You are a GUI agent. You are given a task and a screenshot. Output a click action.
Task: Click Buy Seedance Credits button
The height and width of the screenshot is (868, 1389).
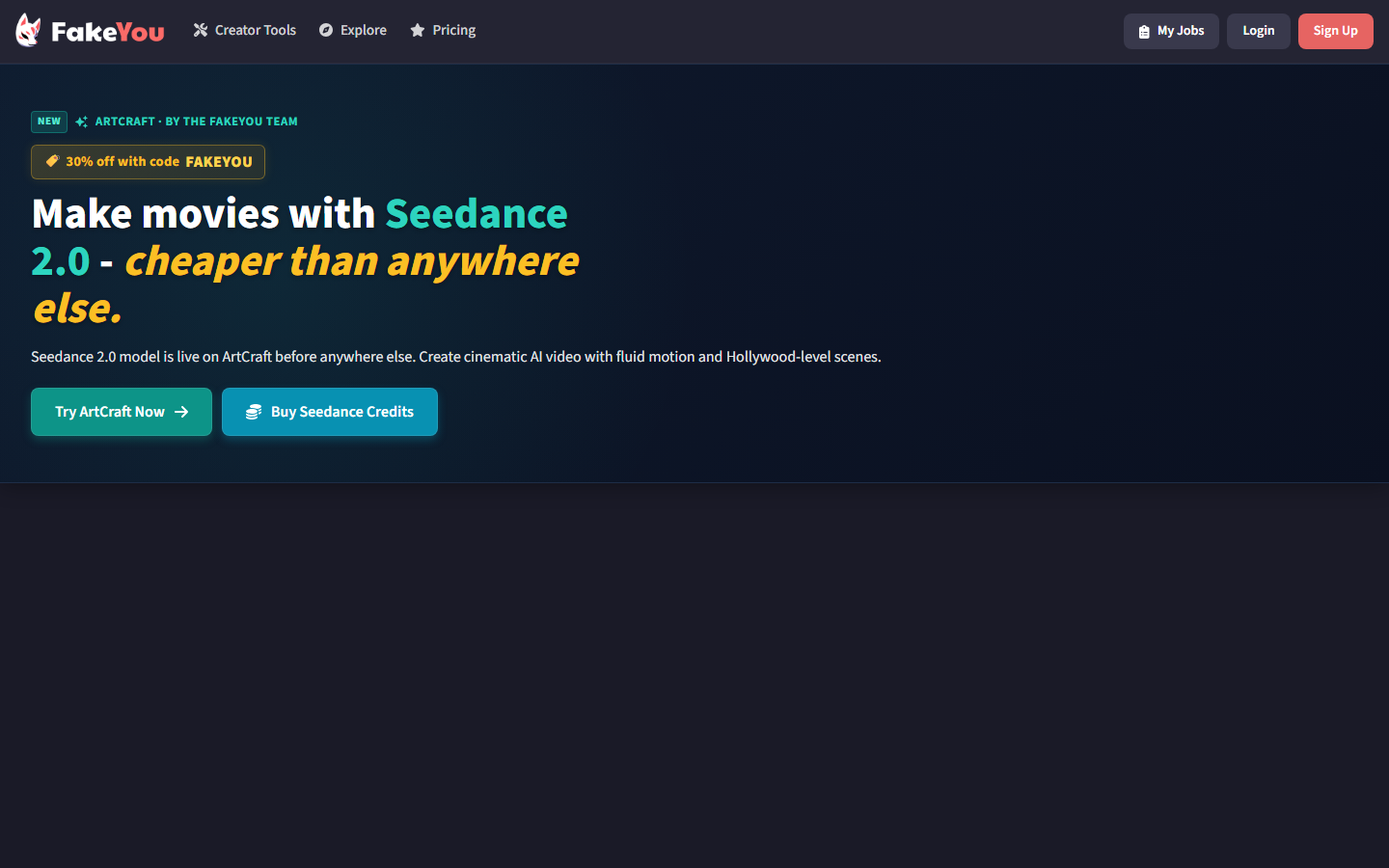click(x=330, y=412)
